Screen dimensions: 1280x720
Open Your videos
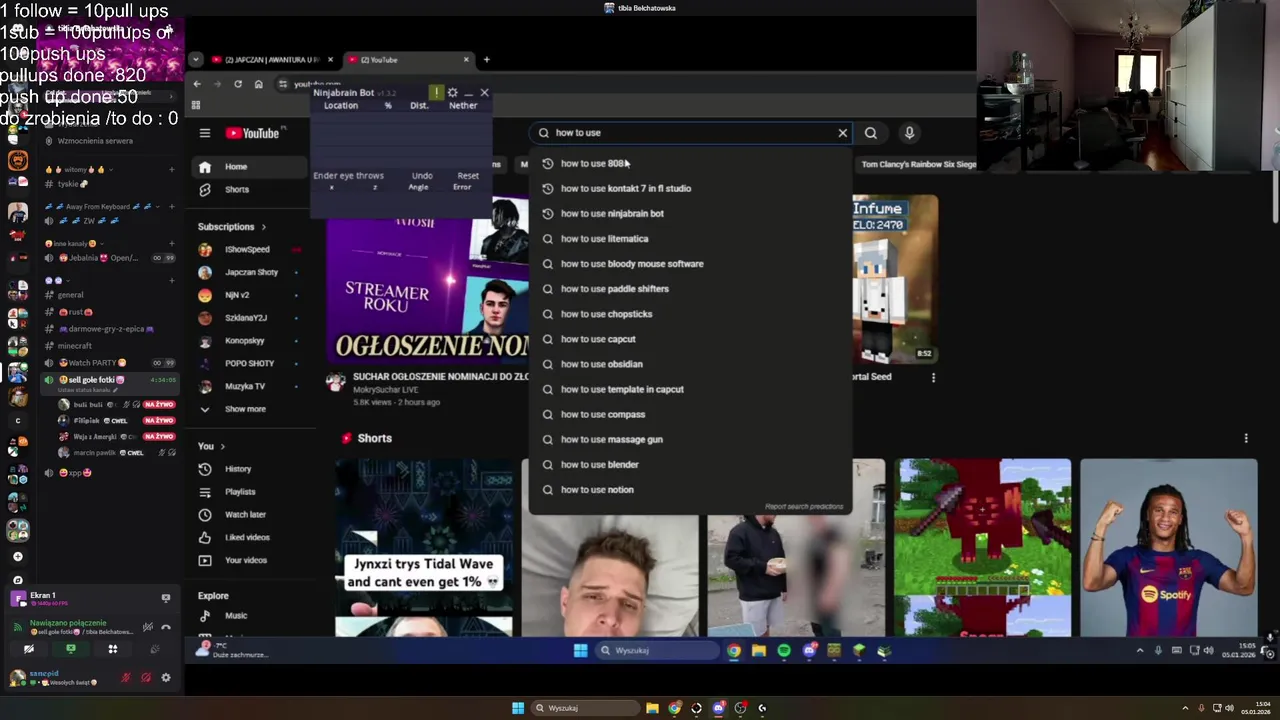(x=248, y=560)
